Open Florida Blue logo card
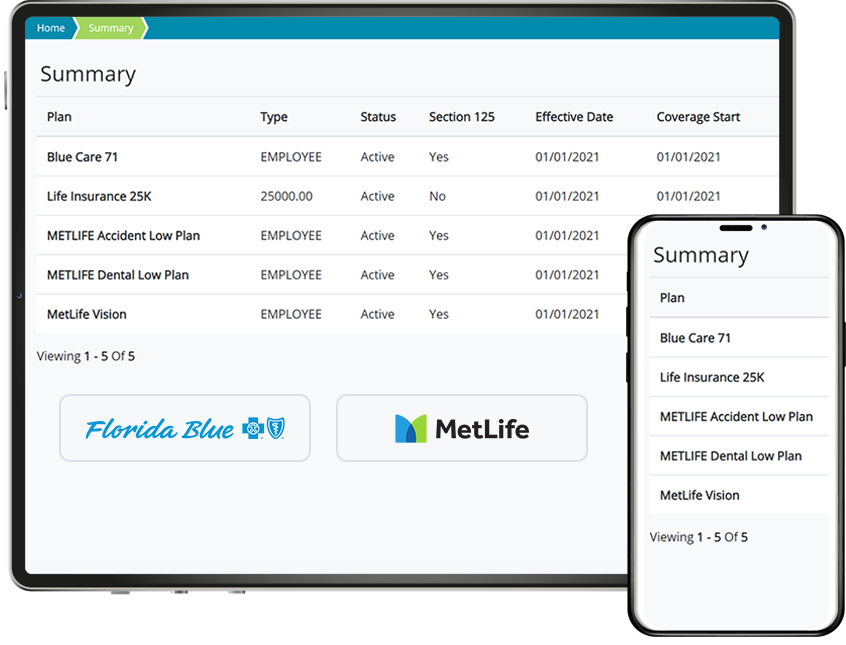Image resolution: width=846 pixels, height=645 pixels. click(x=185, y=428)
